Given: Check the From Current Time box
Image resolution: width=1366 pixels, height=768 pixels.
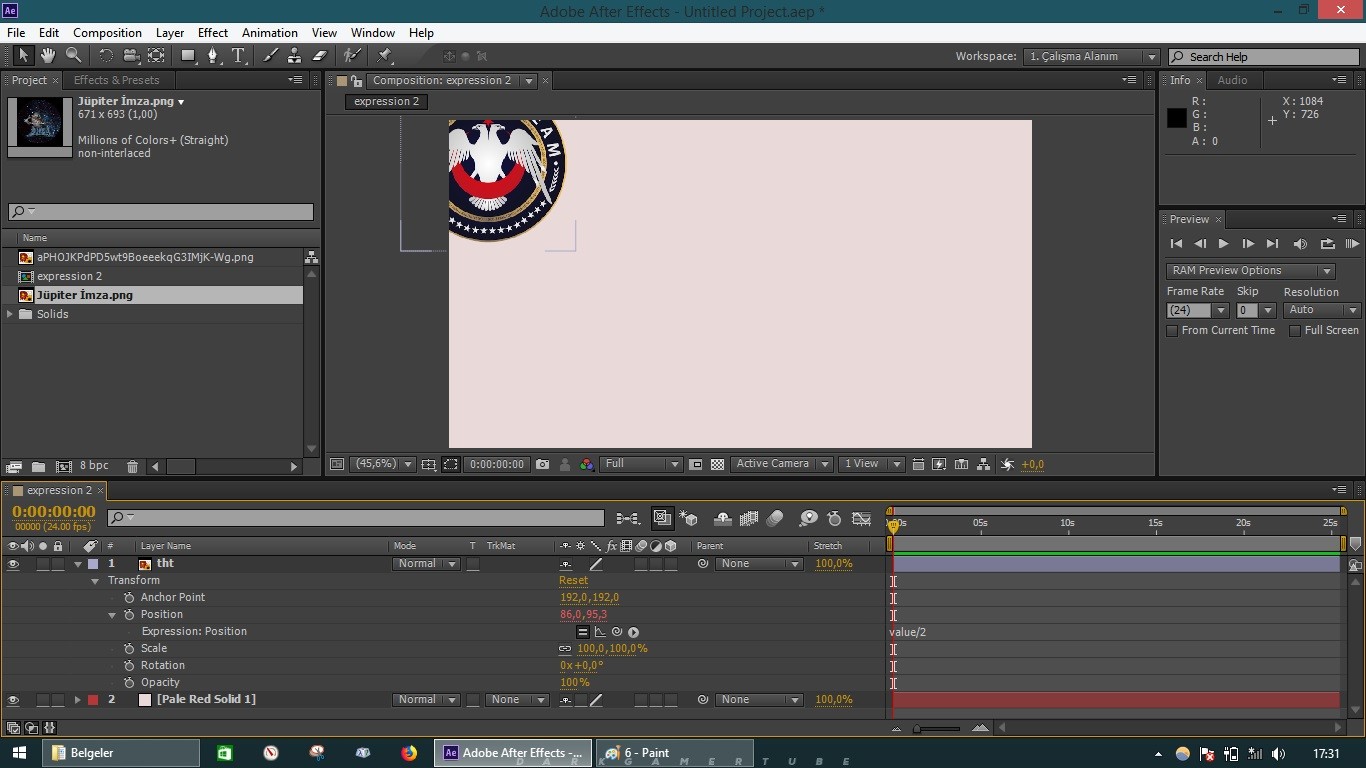Looking at the screenshot, I should (x=1172, y=330).
